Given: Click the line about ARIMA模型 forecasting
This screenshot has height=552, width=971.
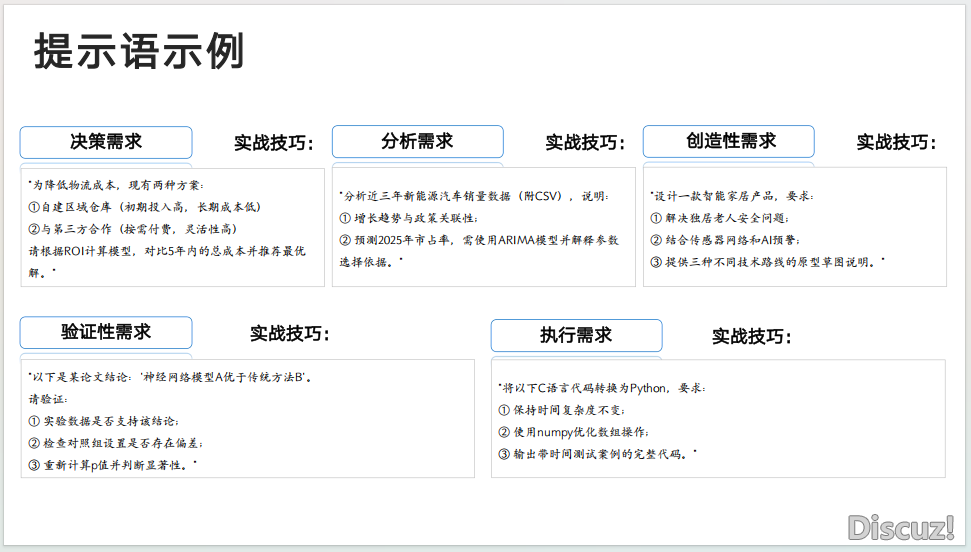Looking at the screenshot, I should (x=479, y=240).
